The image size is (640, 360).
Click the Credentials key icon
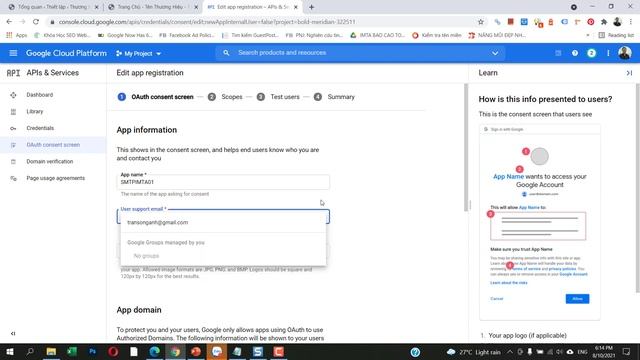click(13, 128)
